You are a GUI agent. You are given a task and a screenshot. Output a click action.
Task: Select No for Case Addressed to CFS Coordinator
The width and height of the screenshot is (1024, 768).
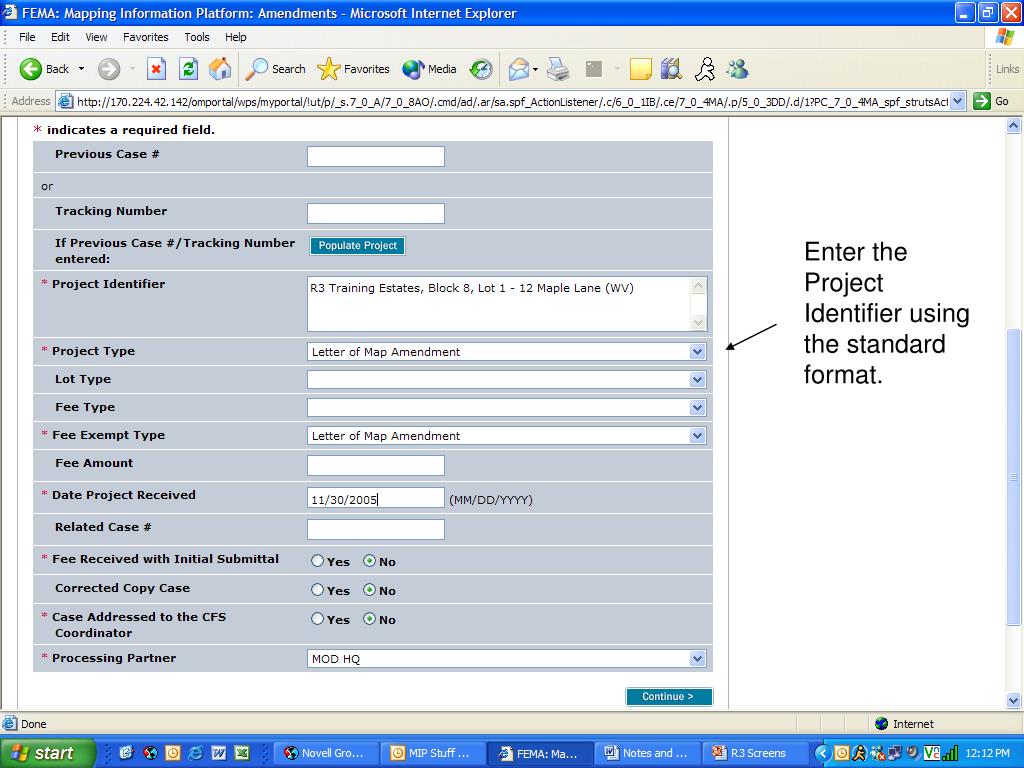coord(370,619)
